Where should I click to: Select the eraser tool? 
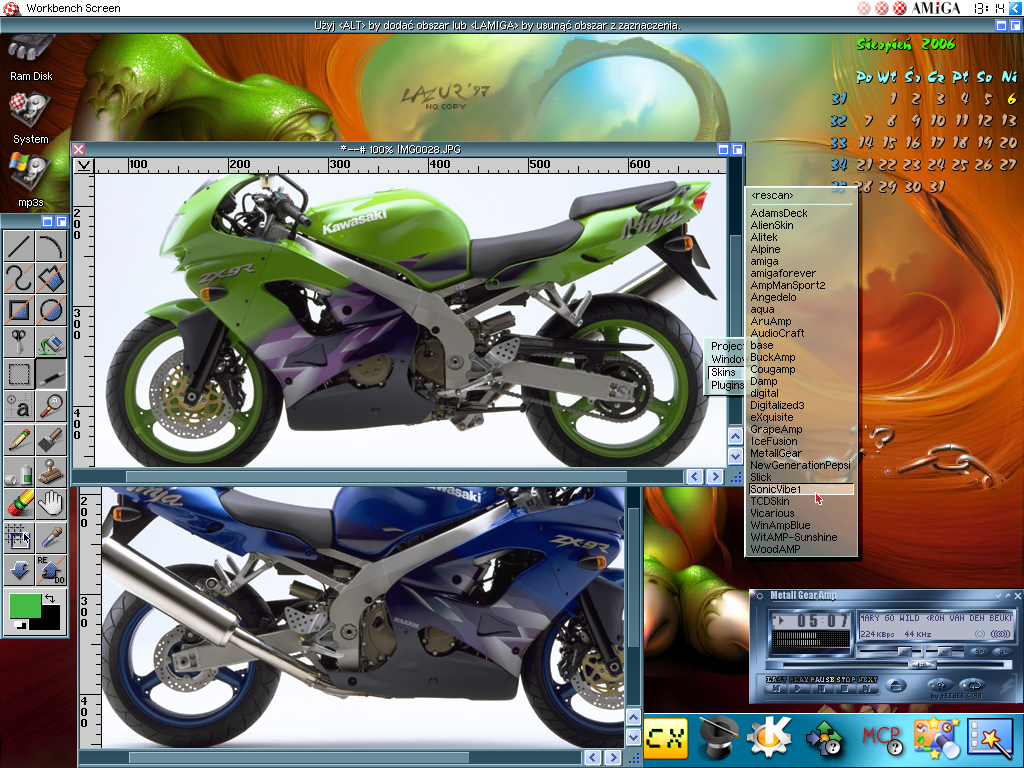click(x=19, y=503)
